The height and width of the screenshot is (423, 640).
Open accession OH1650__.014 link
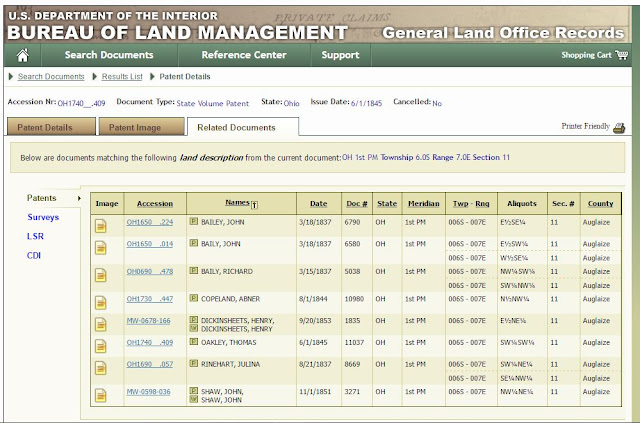[150, 244]
